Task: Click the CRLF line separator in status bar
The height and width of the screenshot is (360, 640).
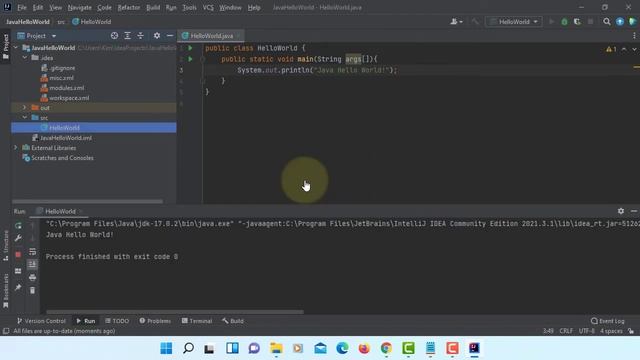Action: 566,331
